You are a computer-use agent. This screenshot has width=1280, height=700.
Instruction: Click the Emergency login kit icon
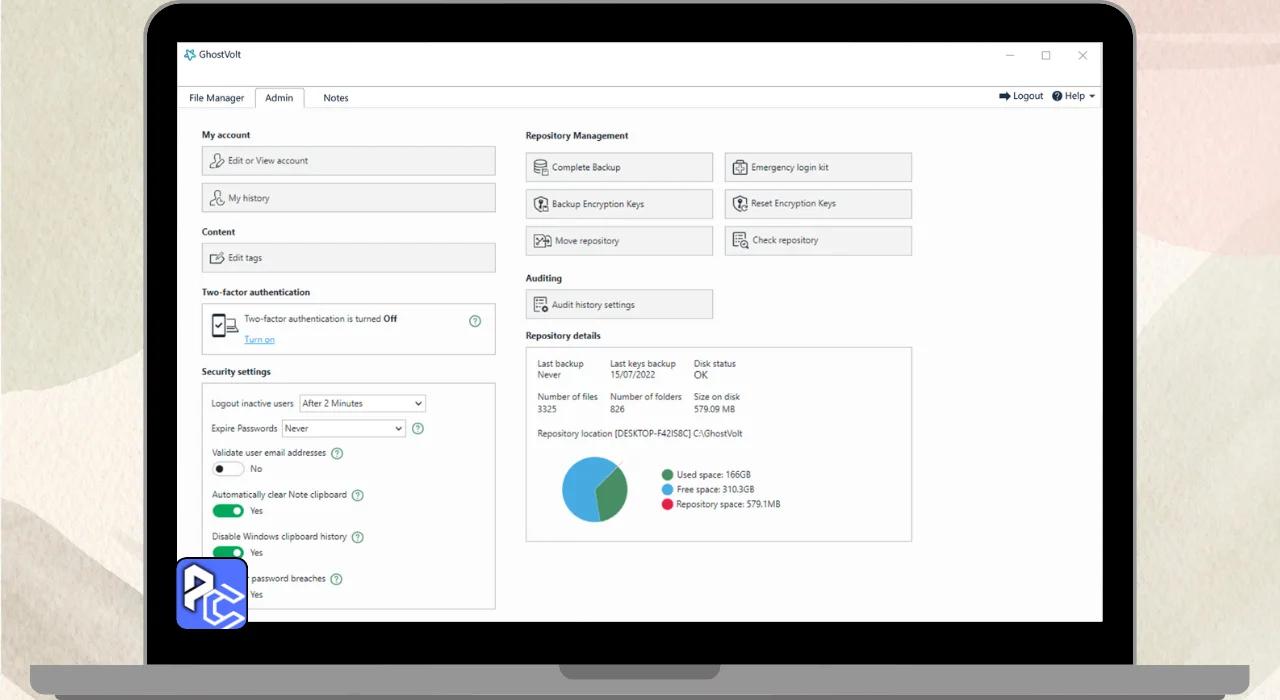(740, 167)
